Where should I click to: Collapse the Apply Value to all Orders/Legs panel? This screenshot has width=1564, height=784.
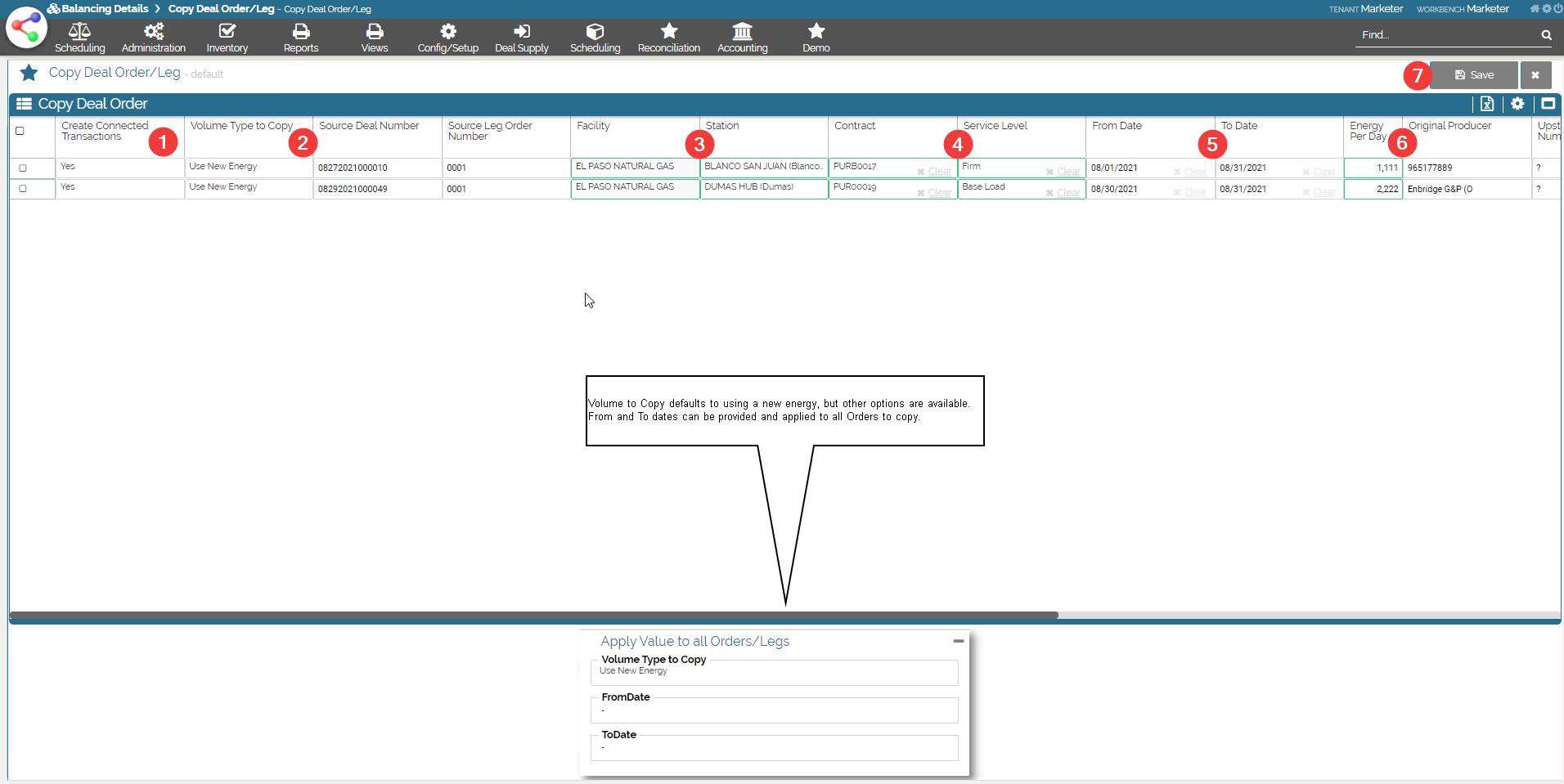click(x=958, y=641)
